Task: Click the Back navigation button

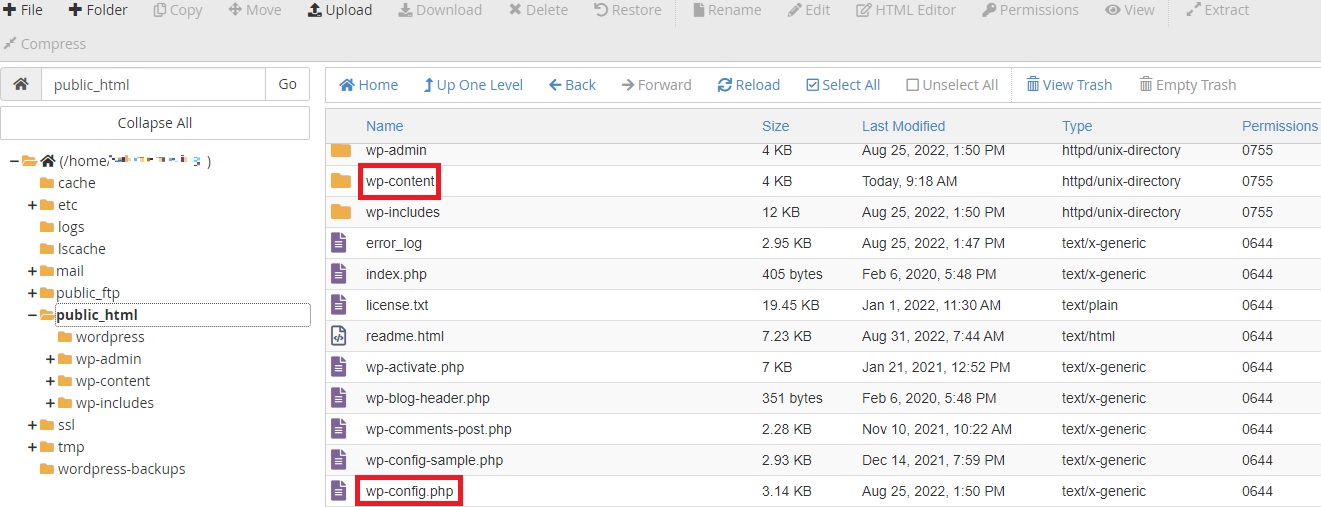Action: point(572,85)
